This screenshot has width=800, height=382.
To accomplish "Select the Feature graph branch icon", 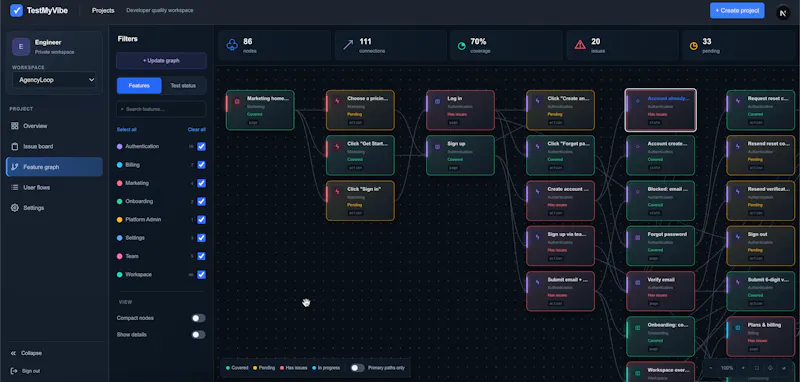I will (15, 167).
